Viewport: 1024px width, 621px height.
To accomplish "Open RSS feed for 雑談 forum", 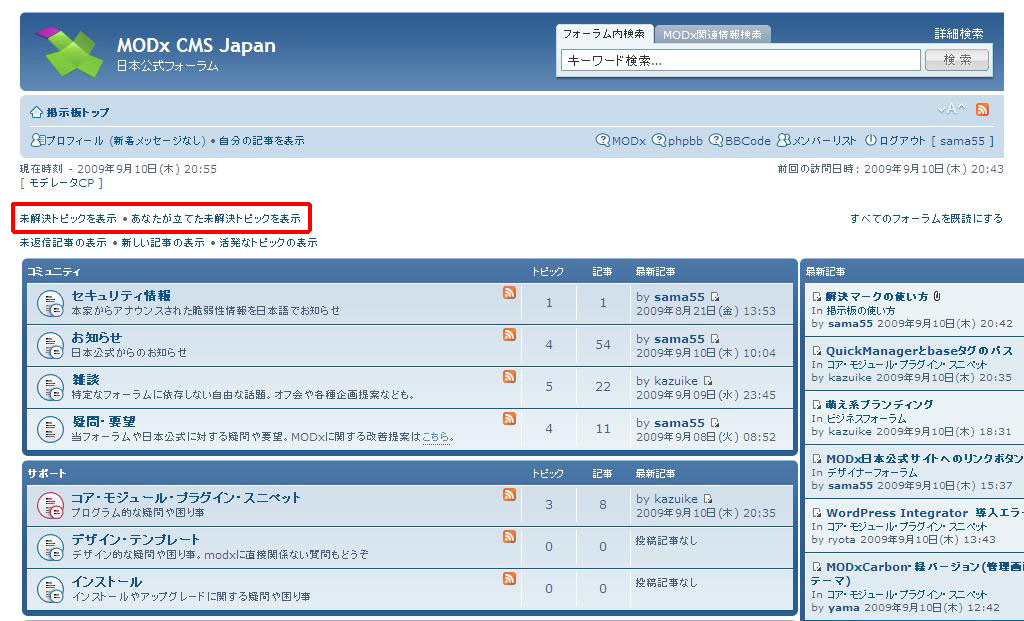I will [x=510, y=377].
